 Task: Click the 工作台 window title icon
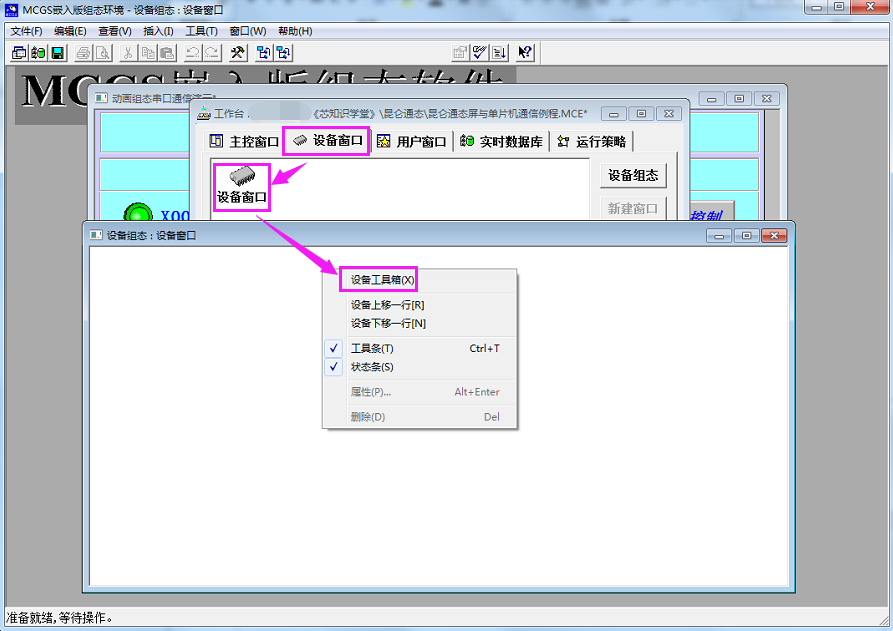tap(203, 114)
